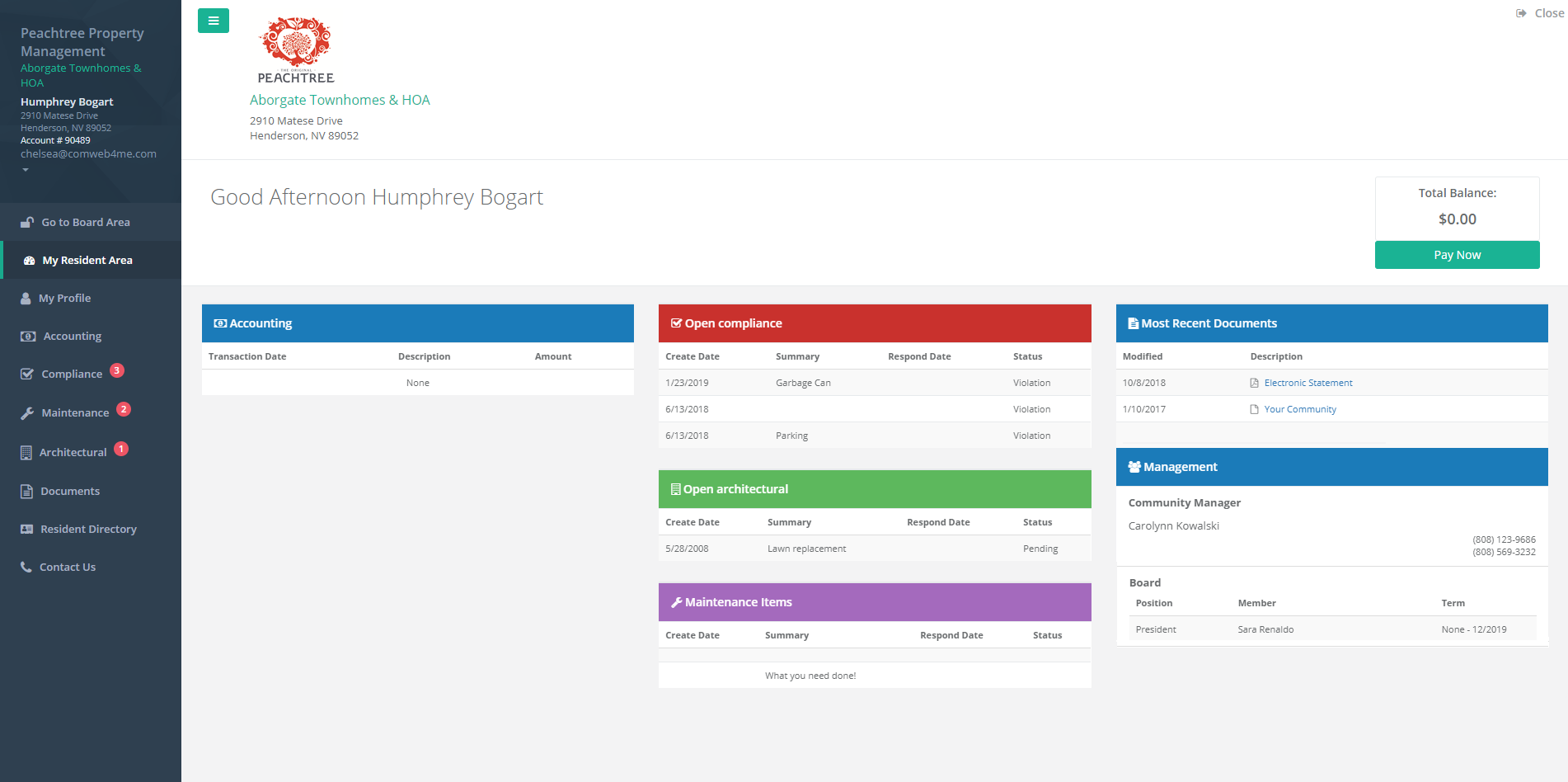Image resolution: width=1568 pixels, height=782 pixels.
Task: Open Resident Directory in the sidebar
Action: 88,530
